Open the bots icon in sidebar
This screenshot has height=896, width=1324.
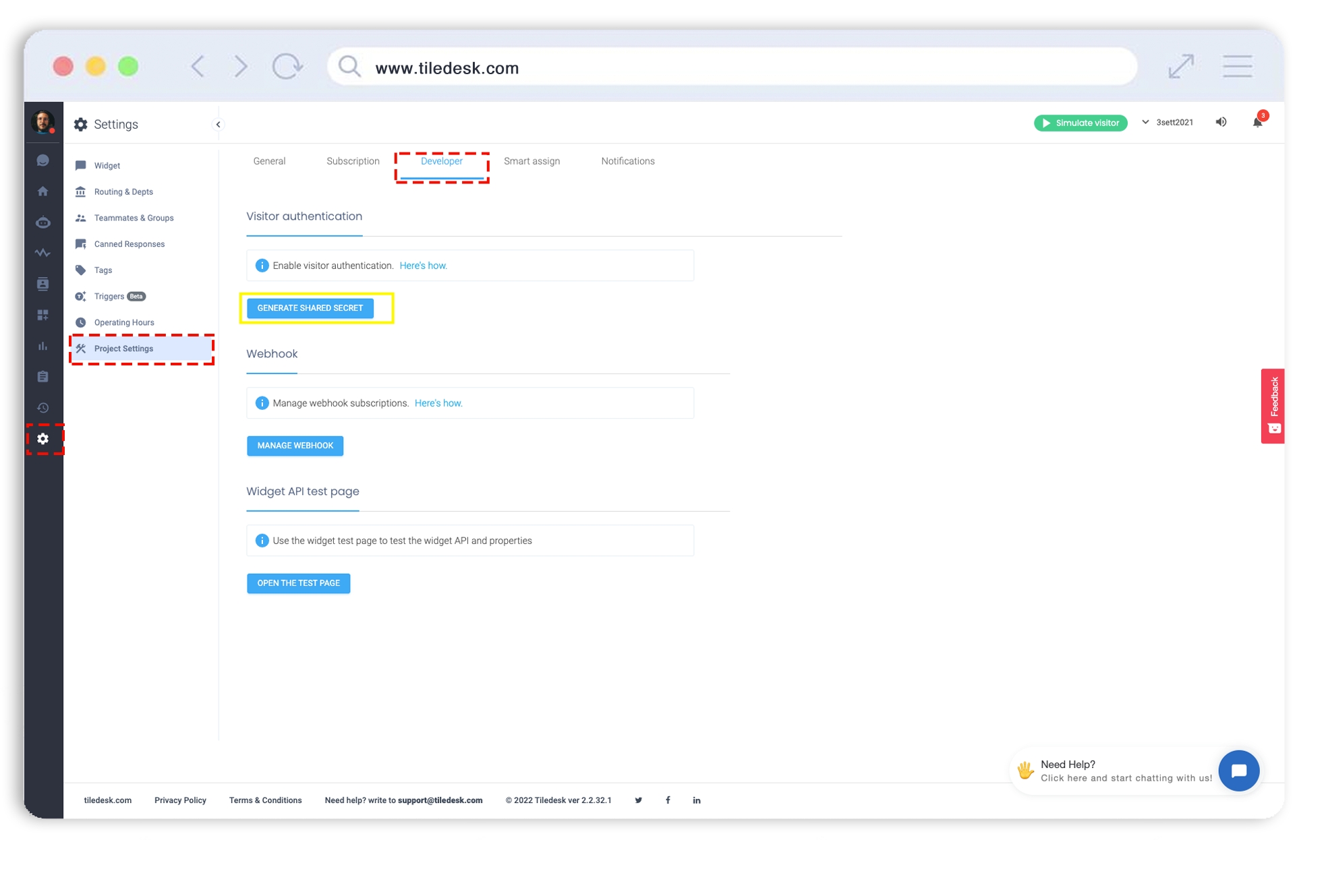(42, 222)
